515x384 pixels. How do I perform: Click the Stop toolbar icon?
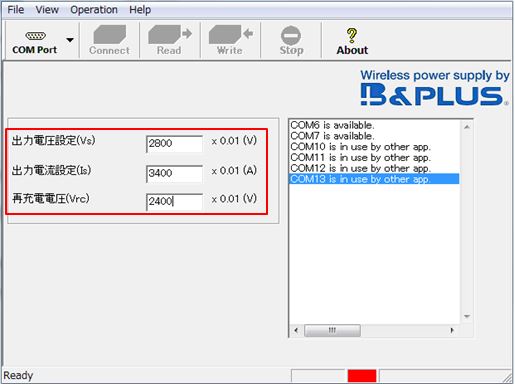pyautogui.click(x=291, y=35)
